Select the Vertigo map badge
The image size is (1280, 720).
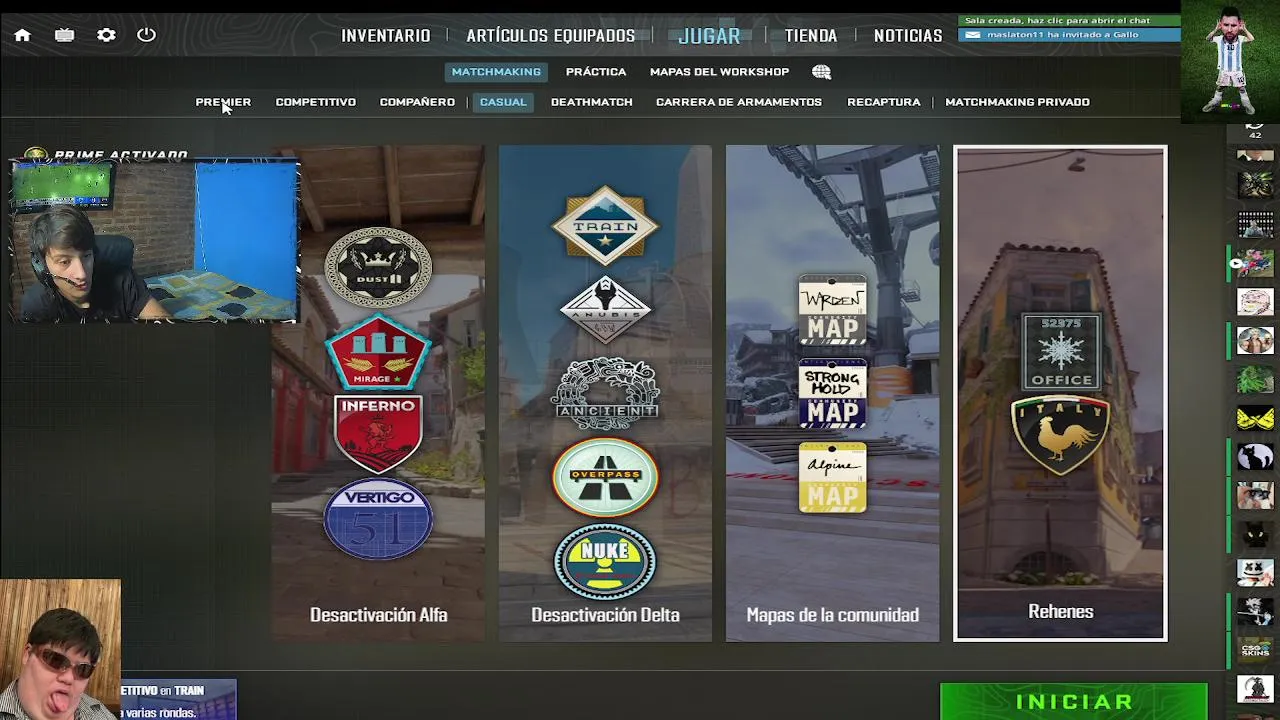[378, 519]
